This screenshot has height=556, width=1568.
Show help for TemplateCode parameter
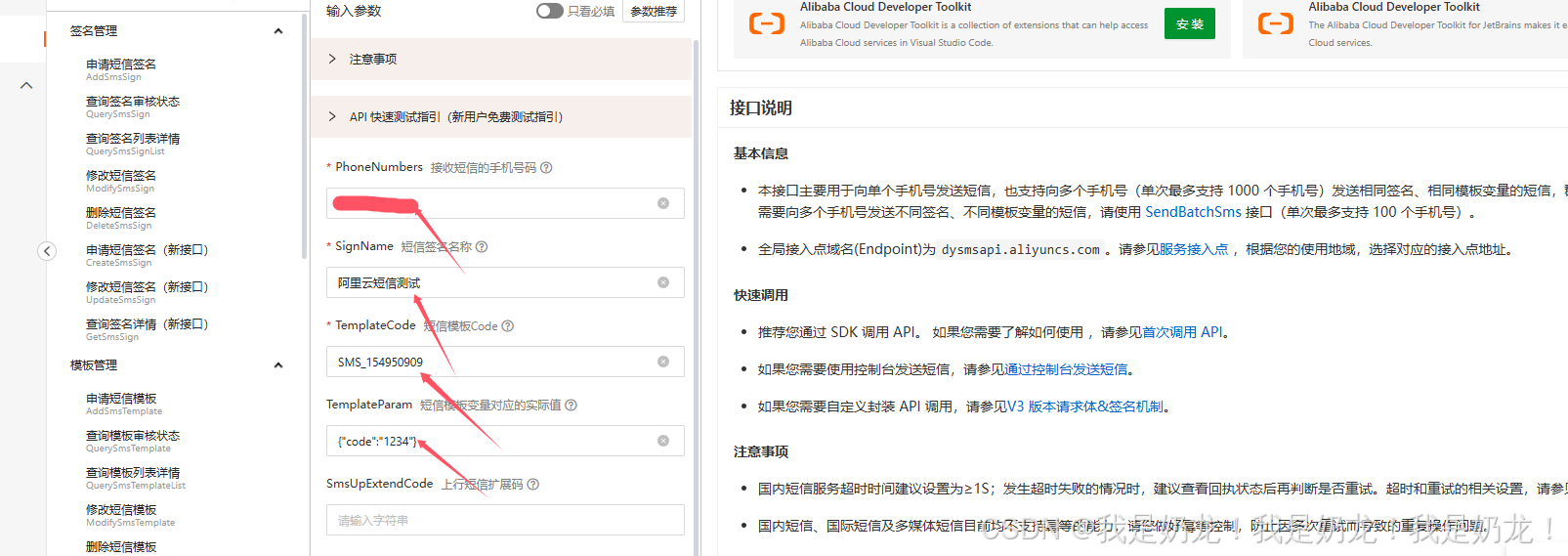(x=507, y=326)
